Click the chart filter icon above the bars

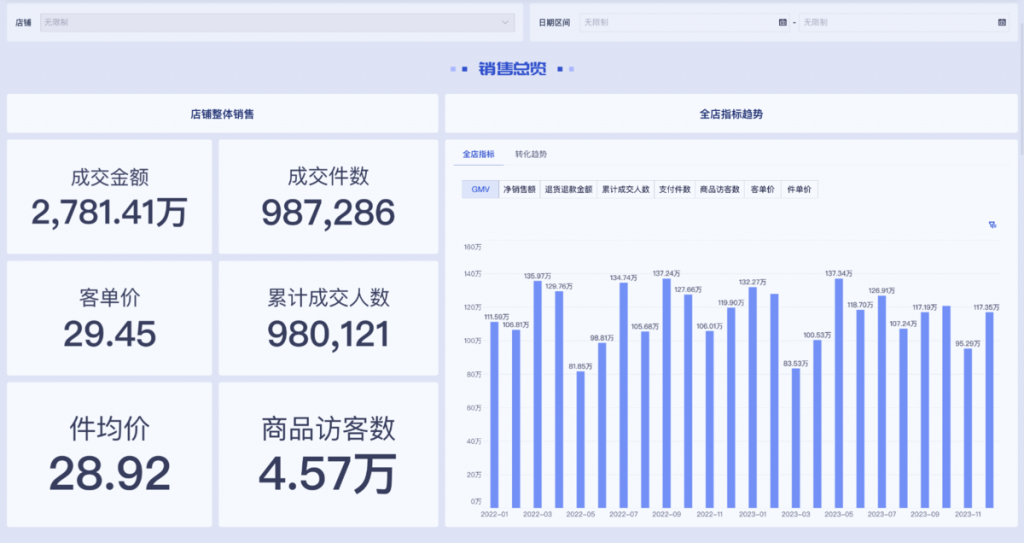(x=992, y=225)
